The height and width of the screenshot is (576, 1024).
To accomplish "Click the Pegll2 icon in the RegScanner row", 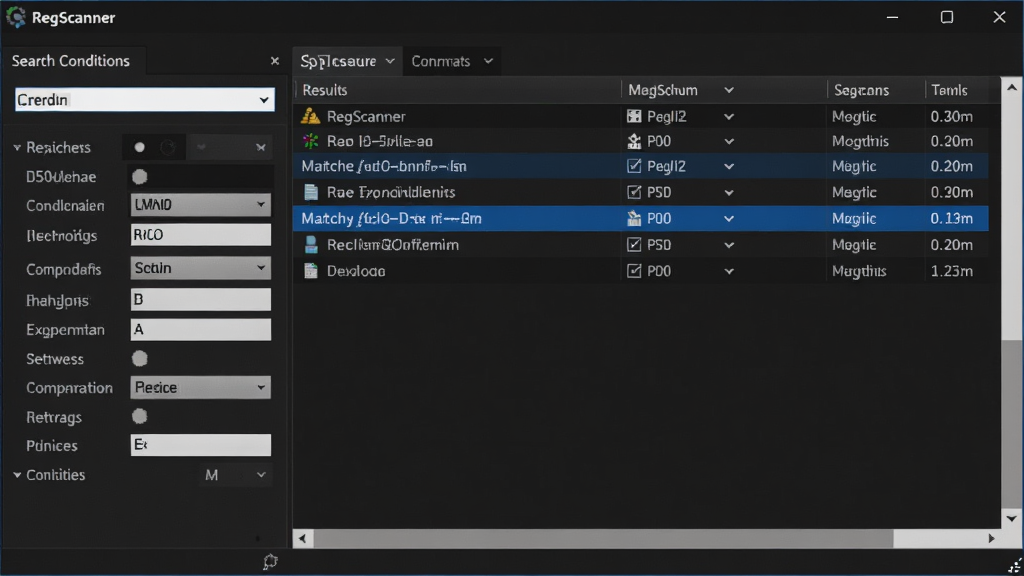I will [x=633, y=116].
